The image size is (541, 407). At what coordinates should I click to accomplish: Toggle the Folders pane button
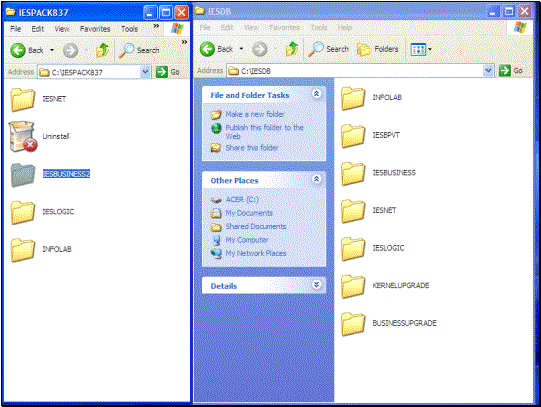pos(377,49)
